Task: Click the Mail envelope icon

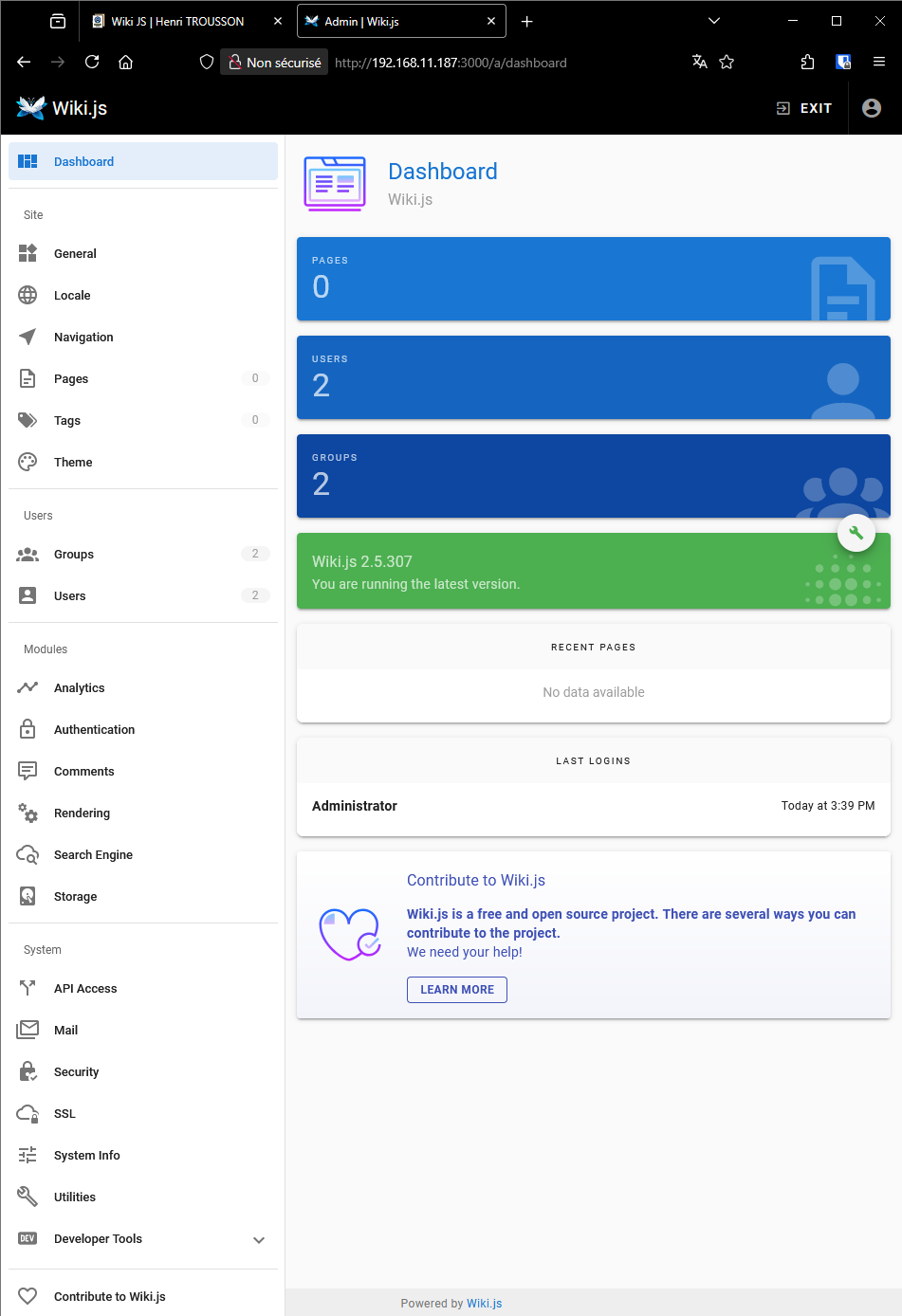Action: coord(28,1030)
